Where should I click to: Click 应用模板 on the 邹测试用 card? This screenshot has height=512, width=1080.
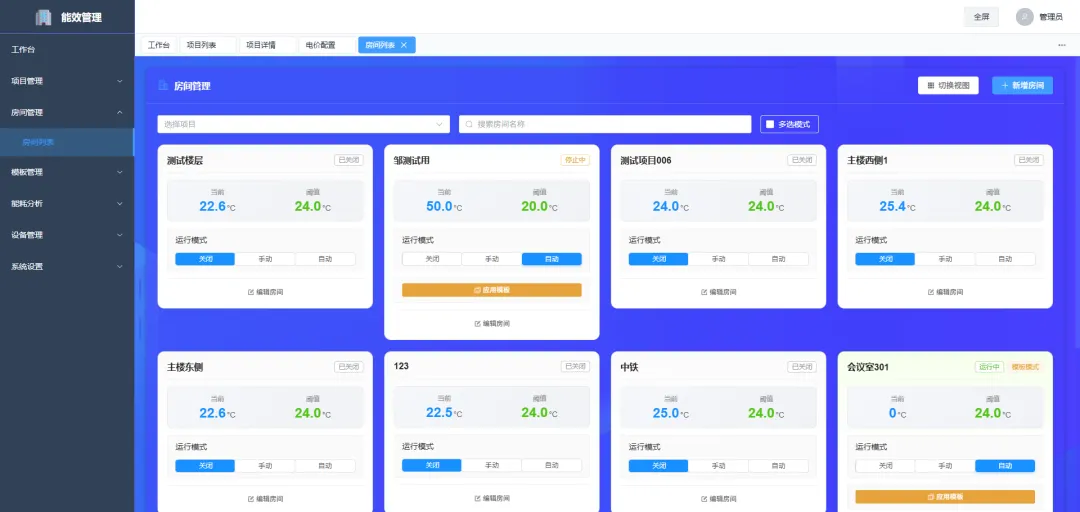click(492, 290)
